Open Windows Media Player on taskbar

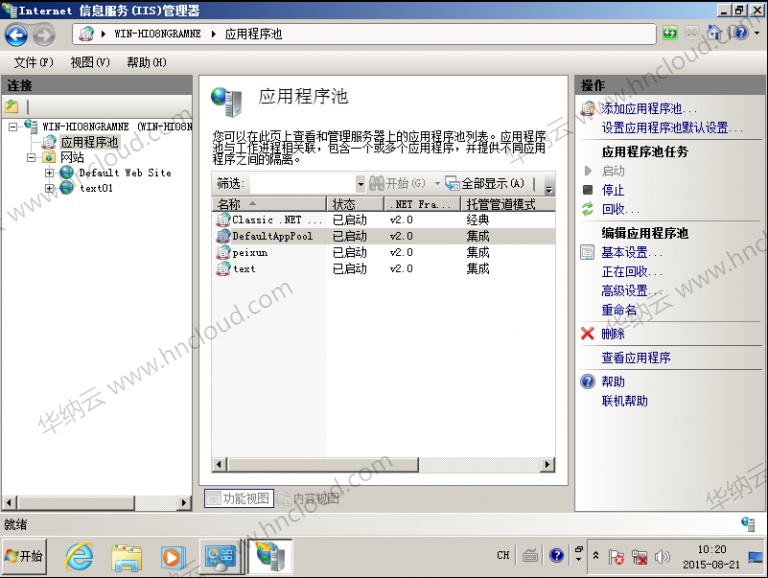point(172,557)
